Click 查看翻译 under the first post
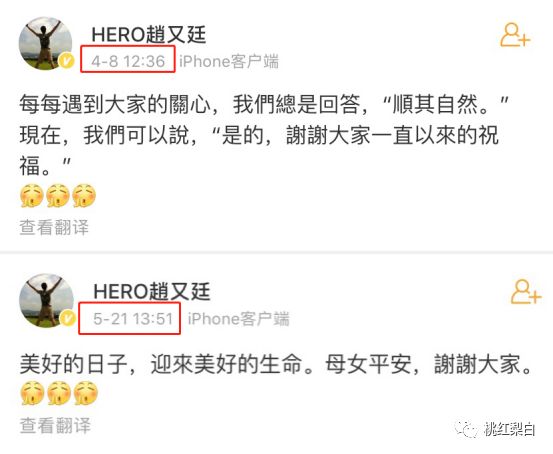The height and width of the screenshot is (454, 553). (54, 227)
